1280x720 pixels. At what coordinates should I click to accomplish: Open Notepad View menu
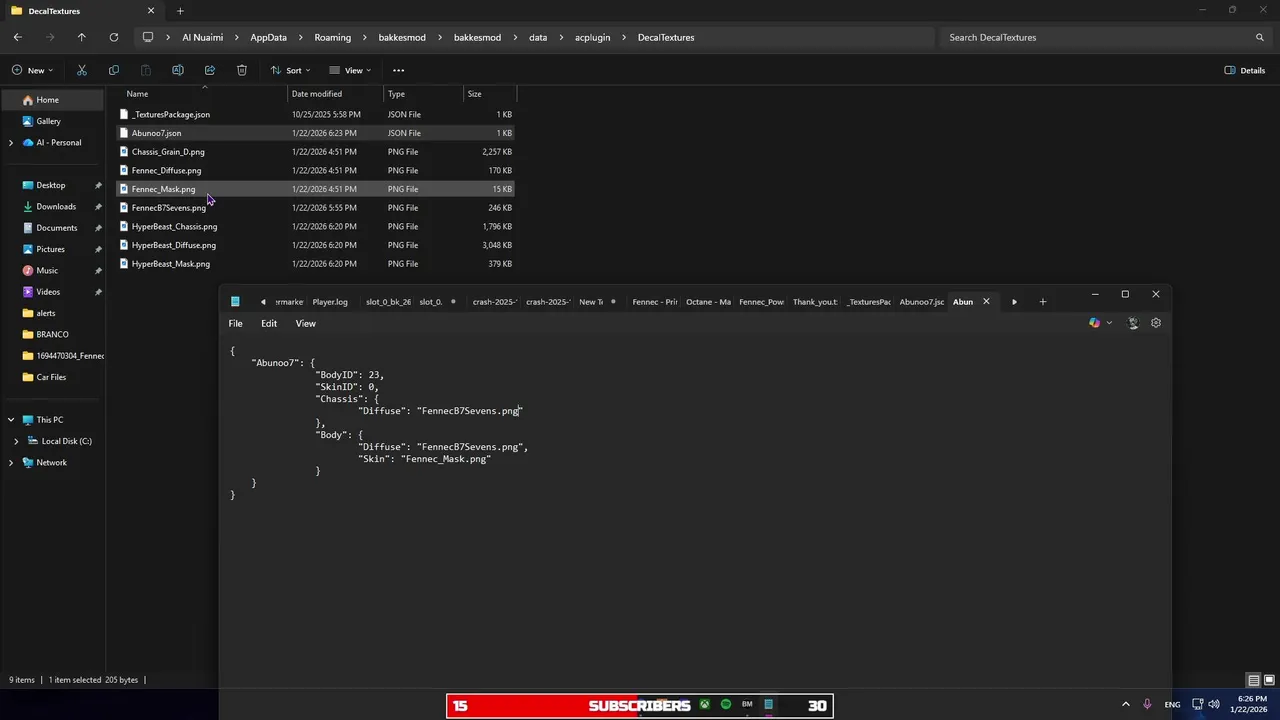pyautogui.click(x=305, y=324)
